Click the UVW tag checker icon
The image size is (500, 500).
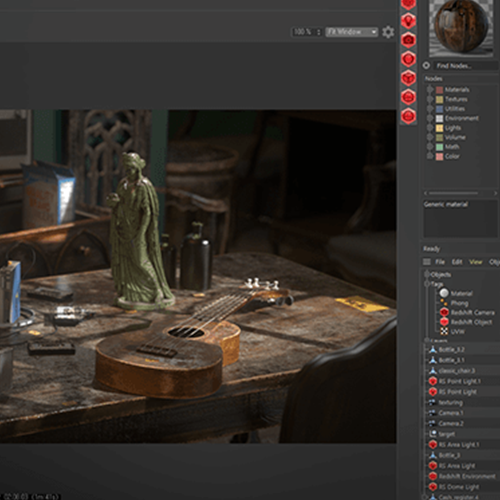pyautogui.click(x=444, y=331)
